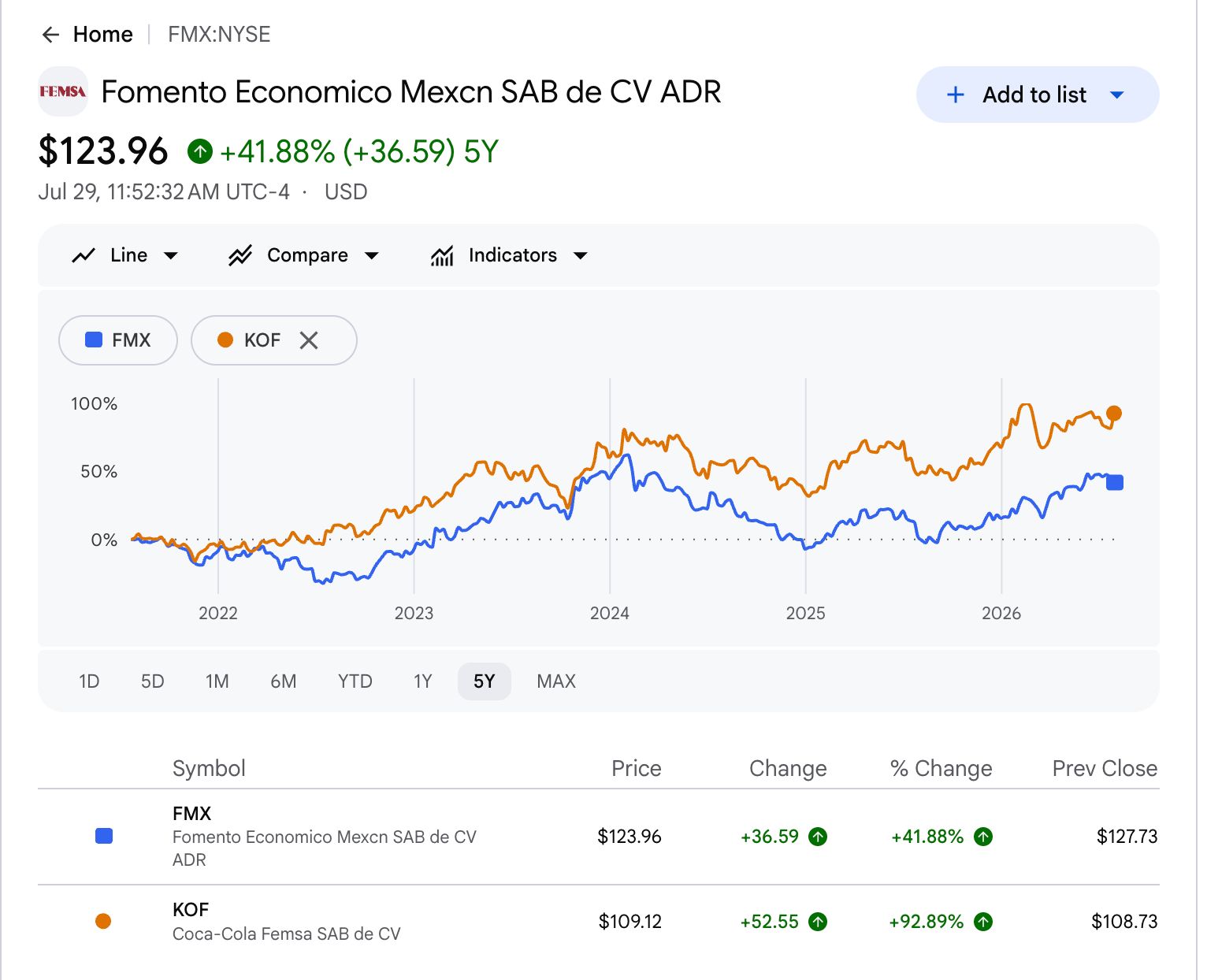Select the 1Y time range tab

click(x=423, y=681)
